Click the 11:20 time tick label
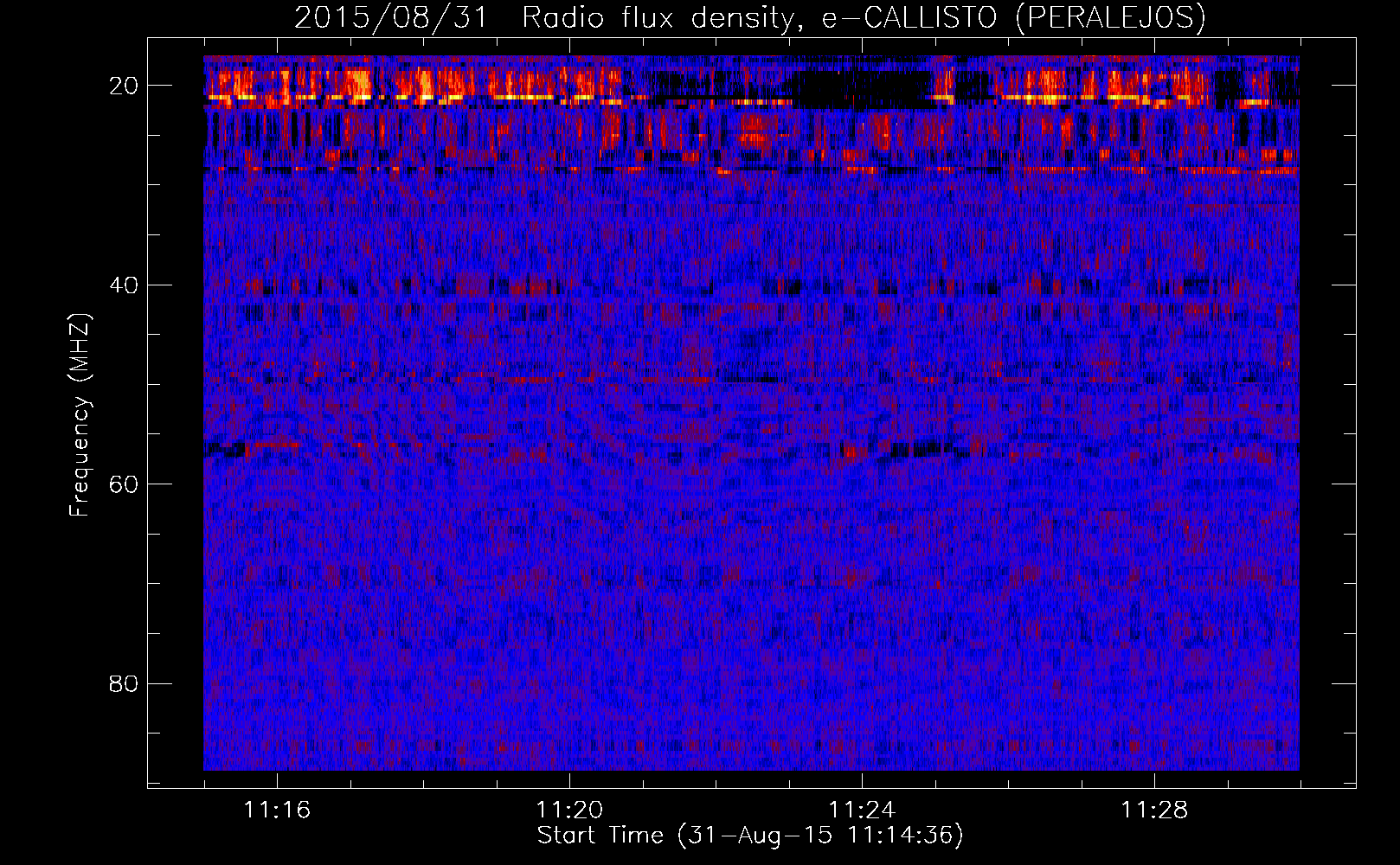This screenshot has width=1400, height=865. [x=569, y=811]
